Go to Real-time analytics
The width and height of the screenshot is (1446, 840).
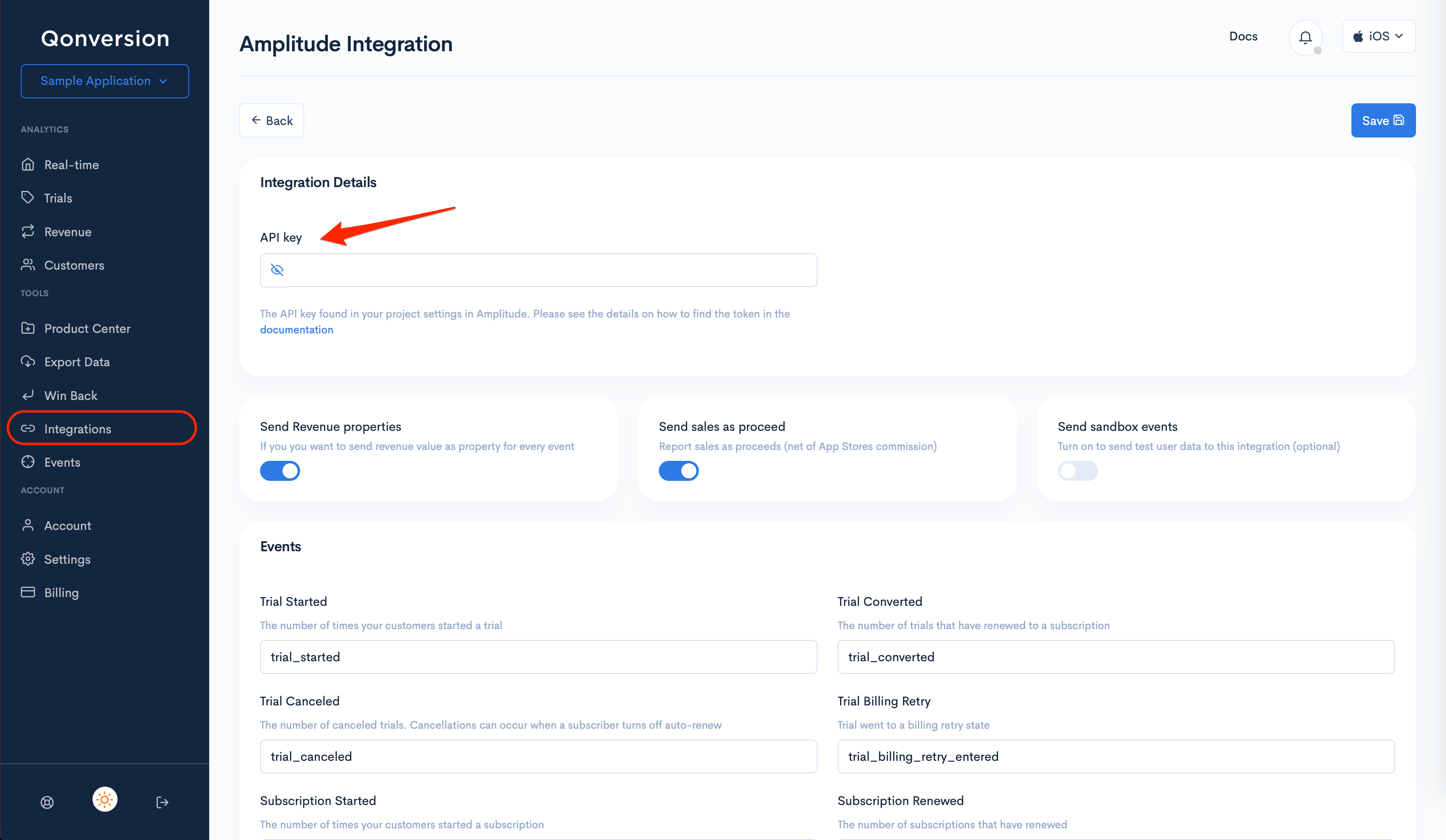coord(71,165)
